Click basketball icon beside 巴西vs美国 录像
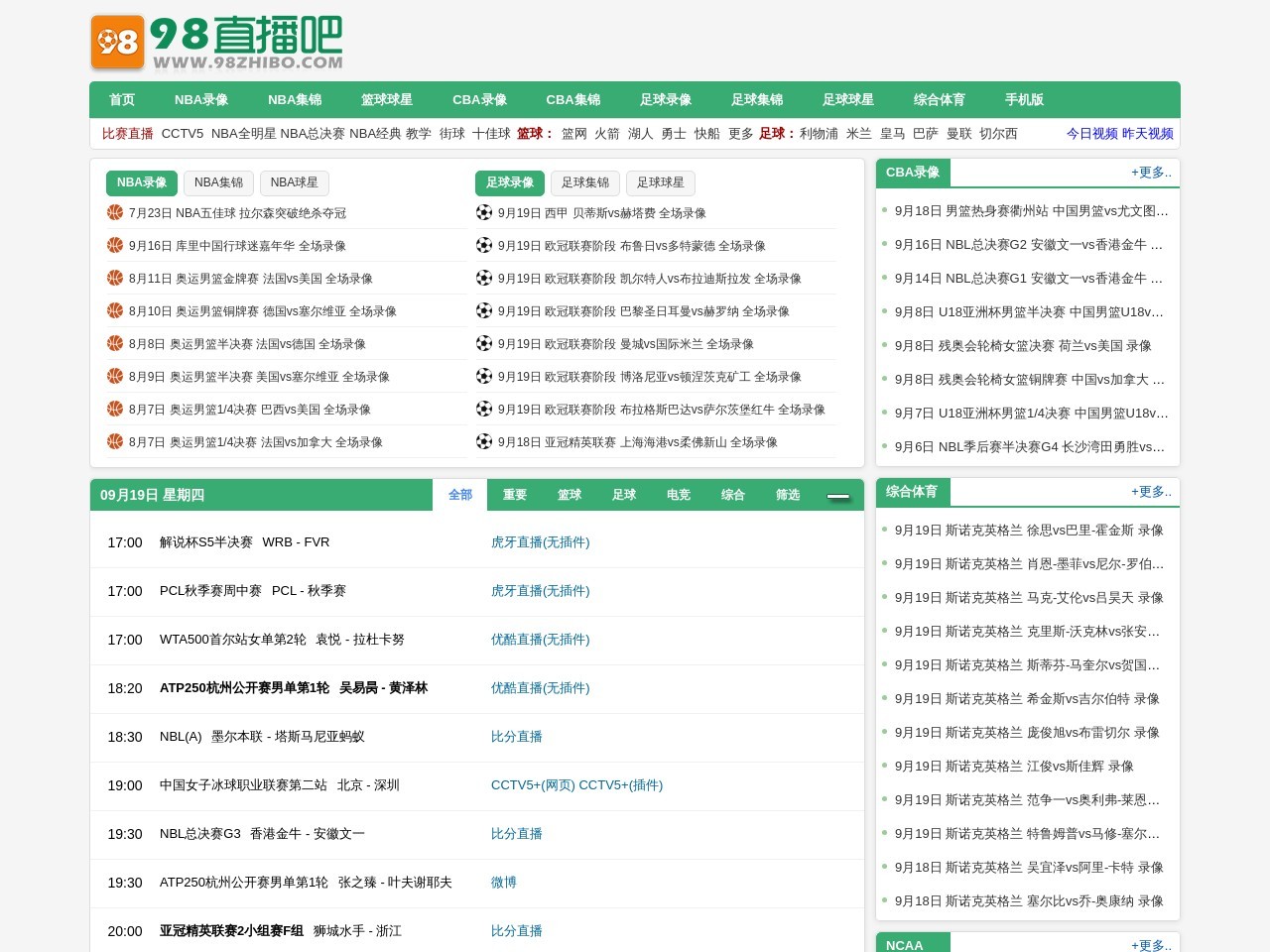The width and height of the screenshot is (1270, 952). click(x=115, y=409)
